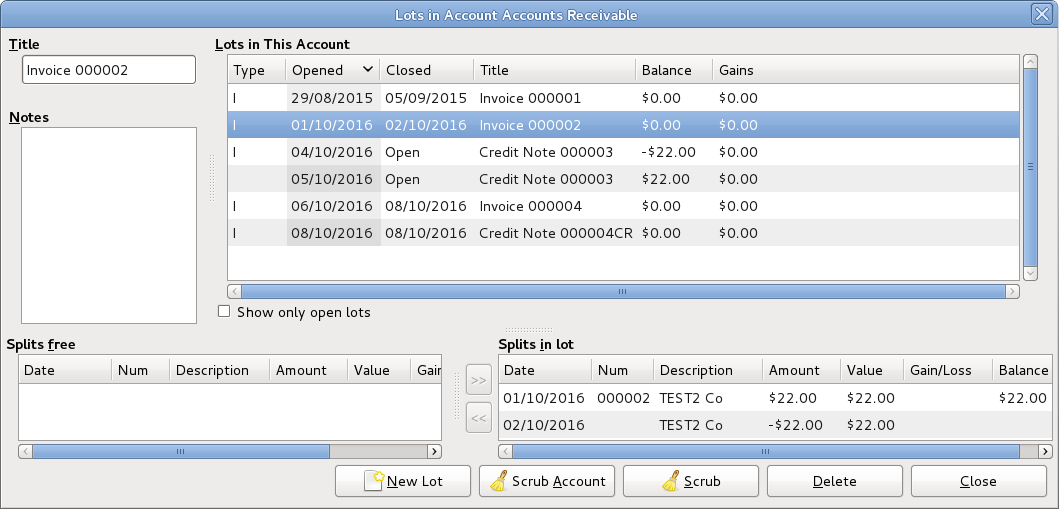Sort lots by Opened column arrow
Image resolution: width=1059 pixels, height=509 pixels.
click(368, 70)
